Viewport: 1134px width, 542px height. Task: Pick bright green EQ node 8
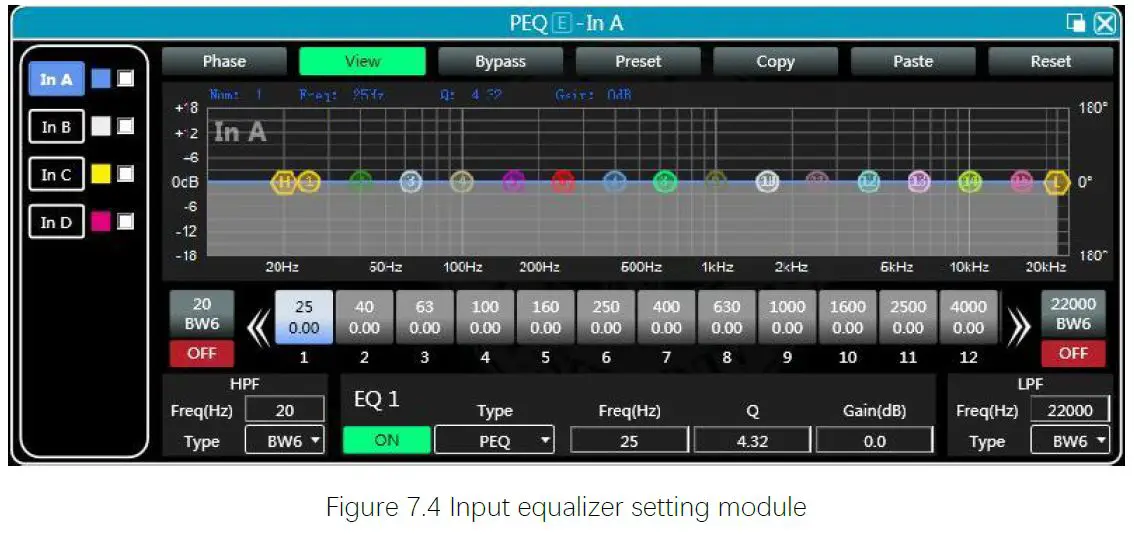(665, 182)
